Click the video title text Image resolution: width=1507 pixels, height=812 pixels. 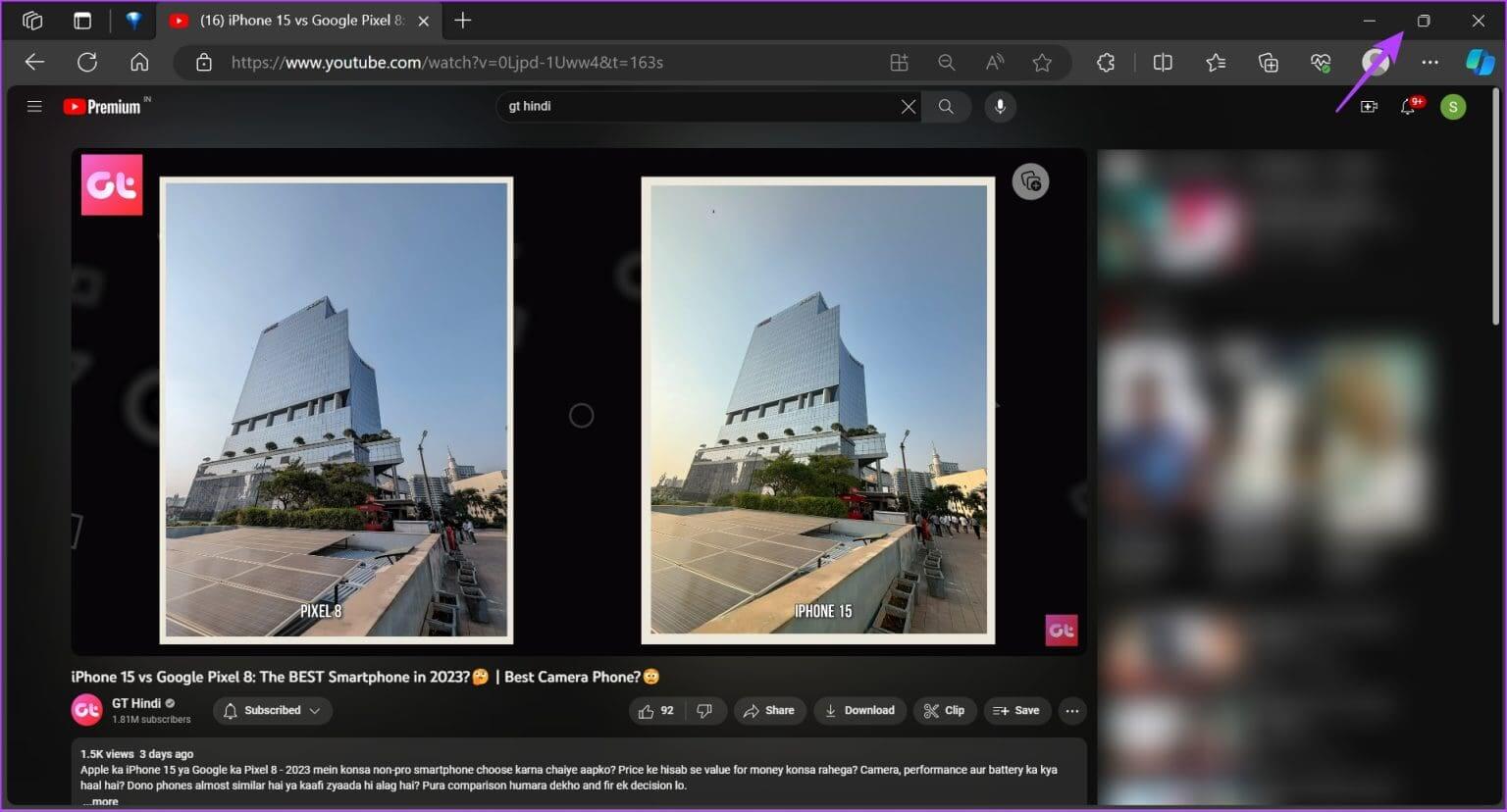(365, 677)
